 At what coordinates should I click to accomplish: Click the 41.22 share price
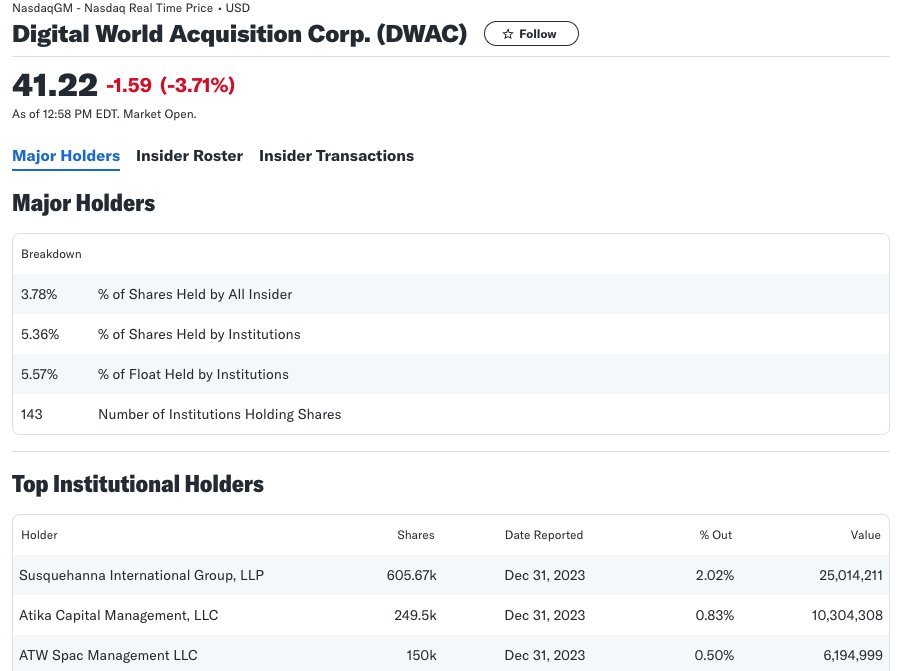(55, 85)
